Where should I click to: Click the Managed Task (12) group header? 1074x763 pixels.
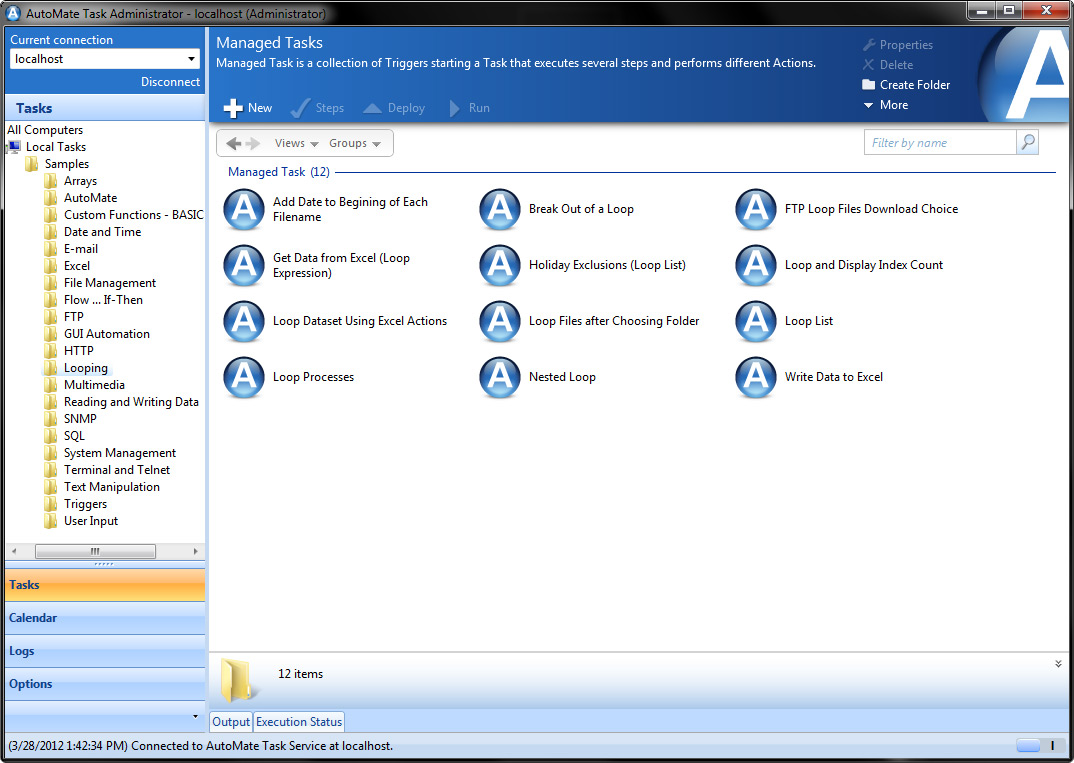[x=279, y=172]
